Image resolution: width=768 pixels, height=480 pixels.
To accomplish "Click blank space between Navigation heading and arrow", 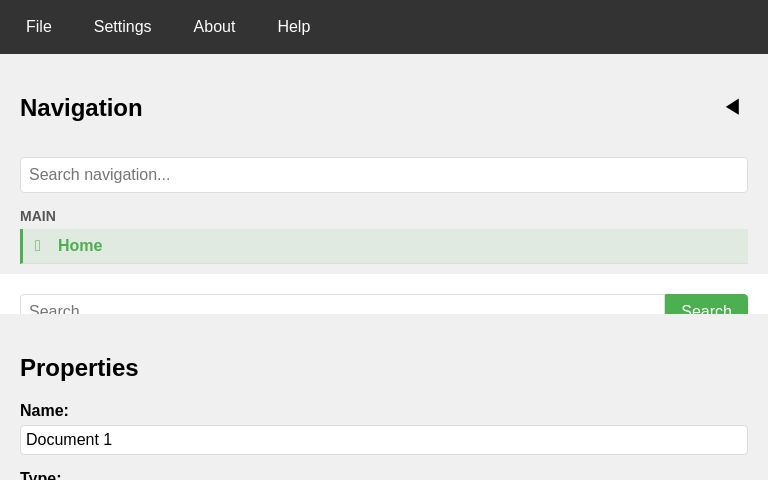I will (430, 108).
